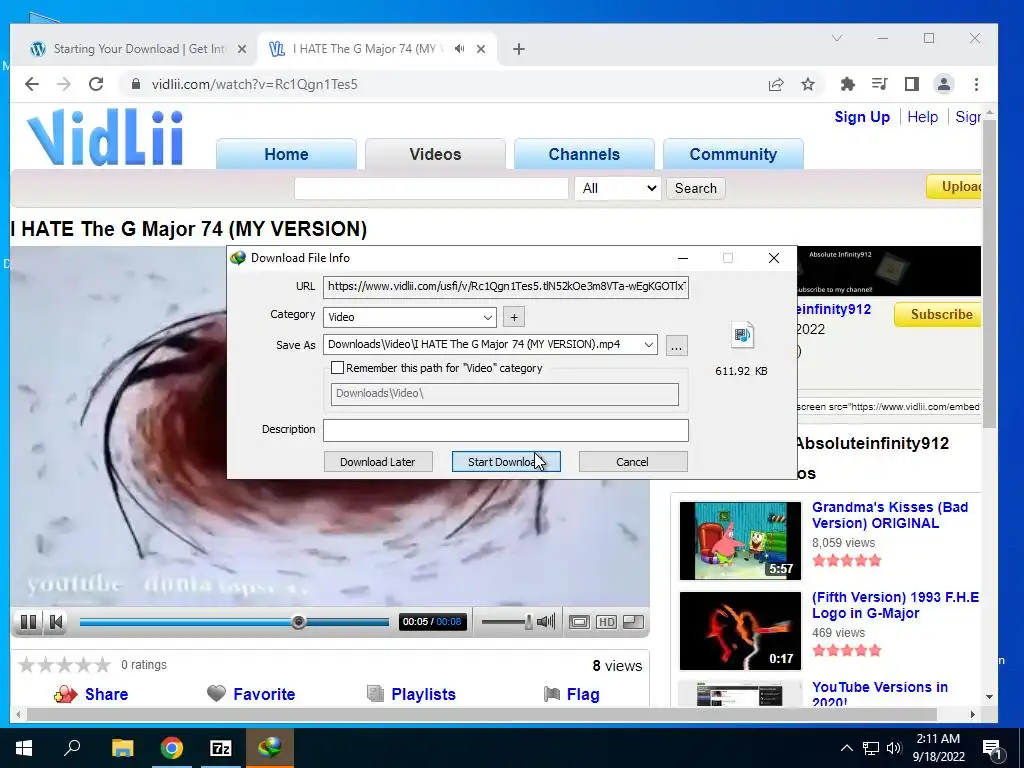Expand the tab search chevron in Chrome
This screenshot has height=768, width=1024.
837,39
